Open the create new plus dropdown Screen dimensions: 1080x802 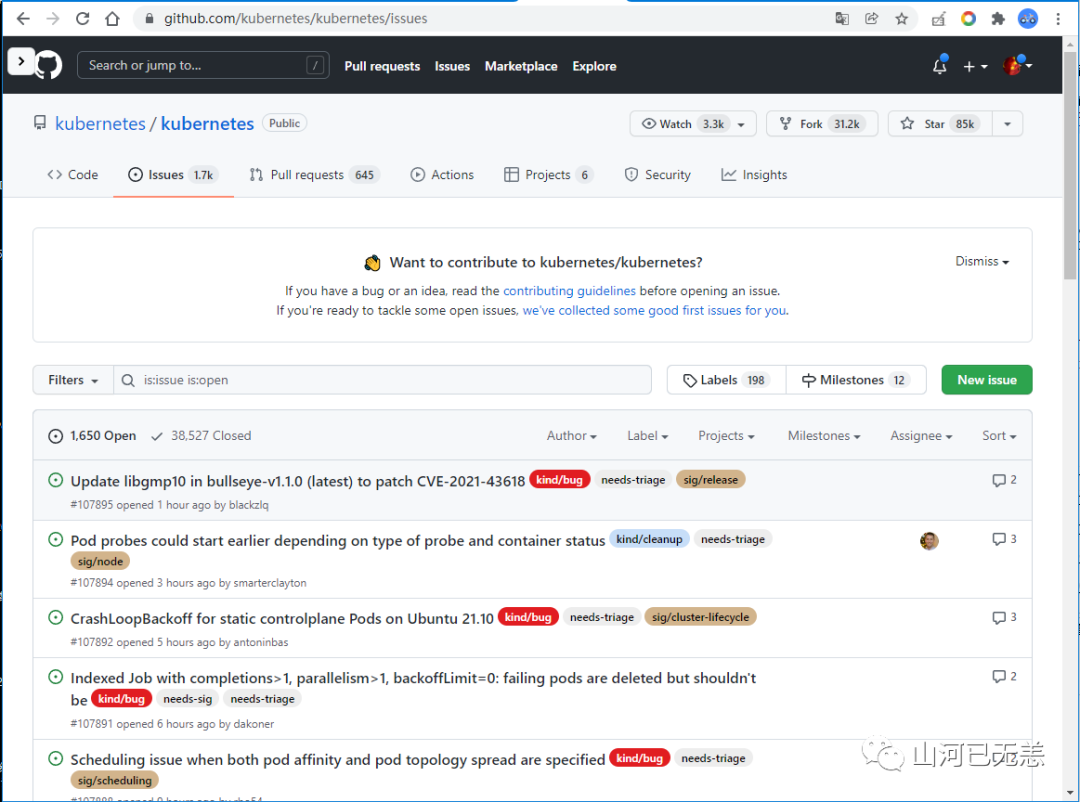point(975,66)
